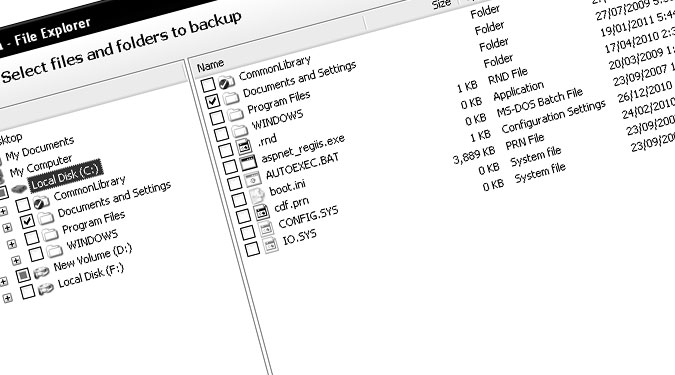
Task: Click the '3,889 KB' size value
Action: click(474, 155)
